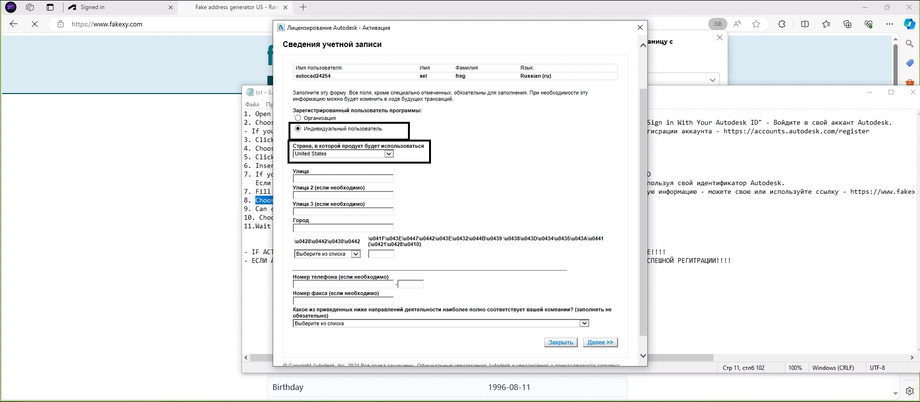The image size is (920, 402).
Task: Stop loading the page
Action: (x=35, y=24)
